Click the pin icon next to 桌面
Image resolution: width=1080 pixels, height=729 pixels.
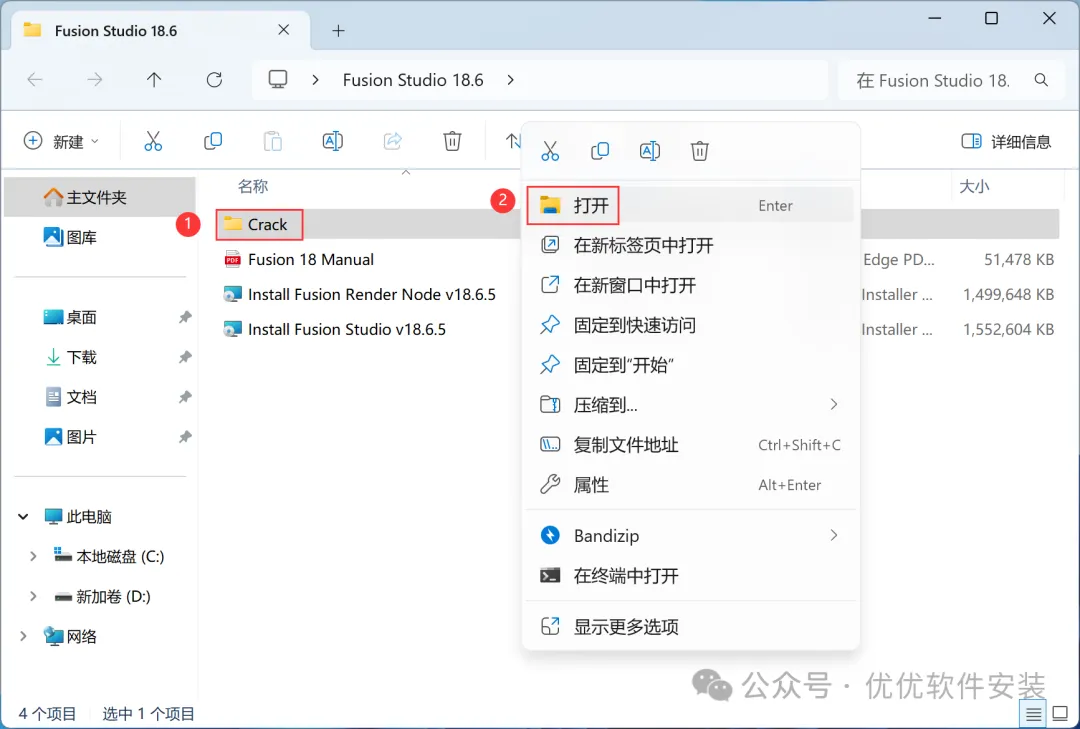tap(185, 317)
